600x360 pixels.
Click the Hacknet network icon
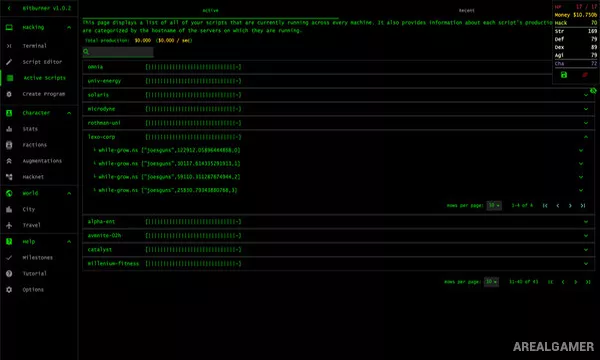click(9, 177)
